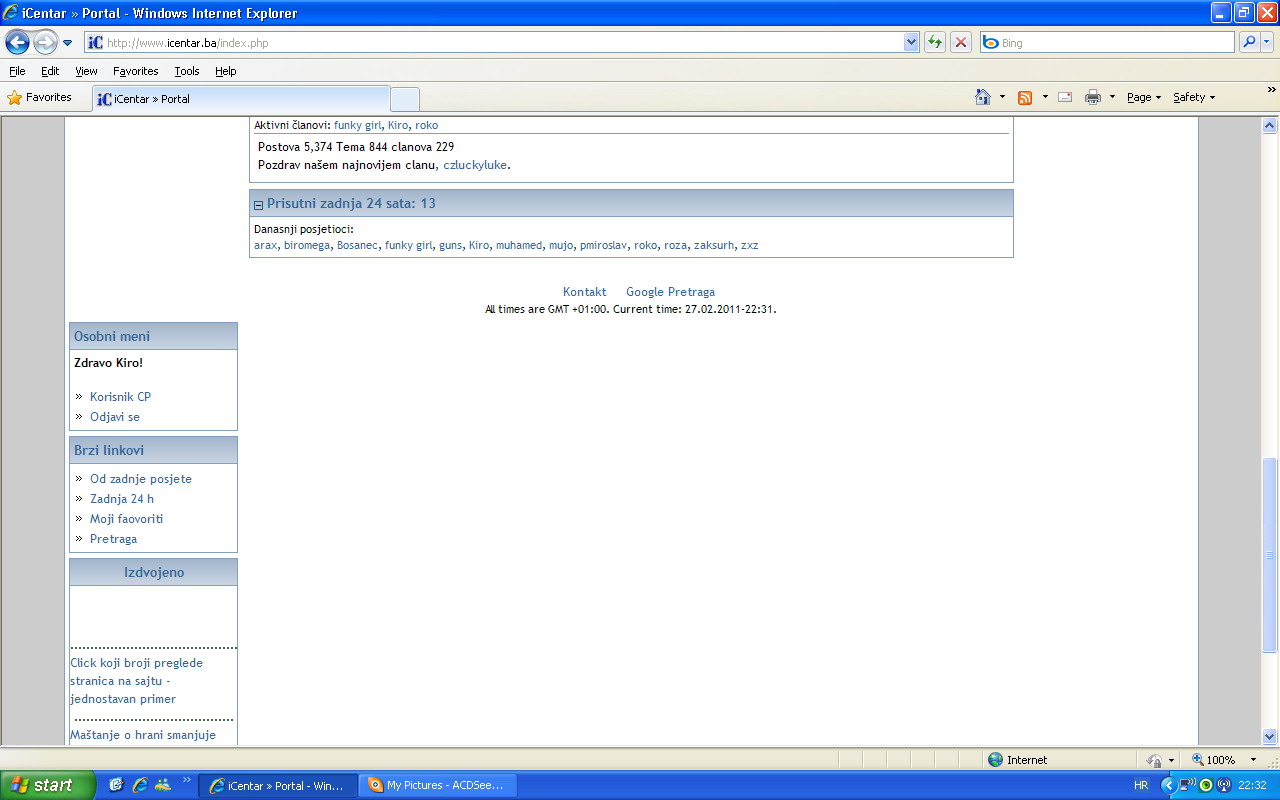Open the orange RSS feeds icon
This screenshot has height=800, width=1280.
[x=1025, y=97]
